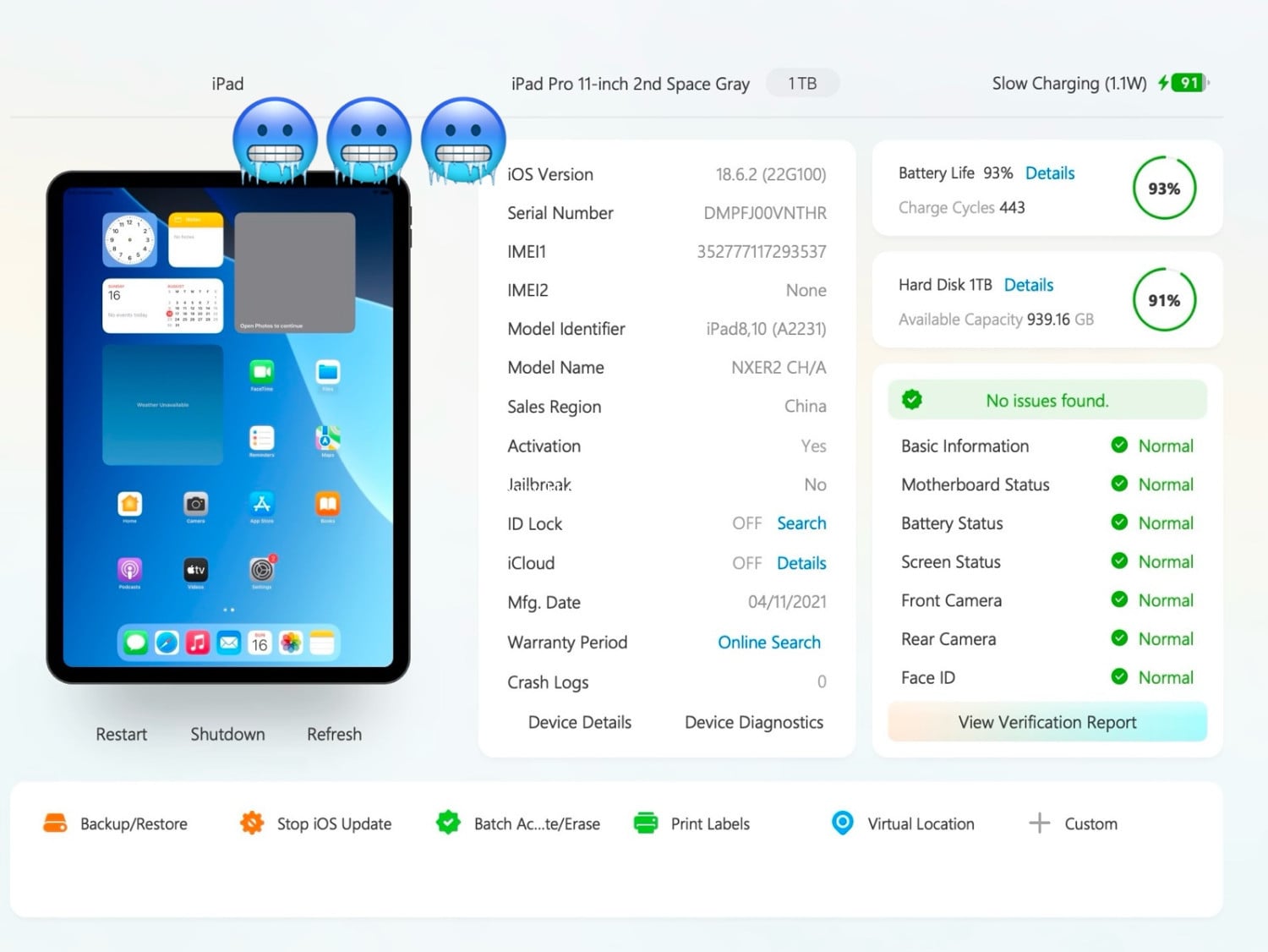Click the green check badge beside No issues found
The image size is (1268, 952).
(912, 400)
